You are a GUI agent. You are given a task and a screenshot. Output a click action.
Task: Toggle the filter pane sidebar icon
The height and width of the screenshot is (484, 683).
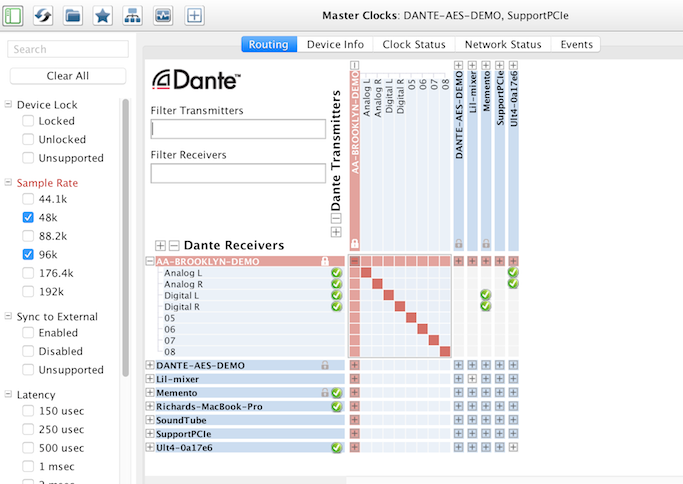pyautogui.click(x=14, y=15)
